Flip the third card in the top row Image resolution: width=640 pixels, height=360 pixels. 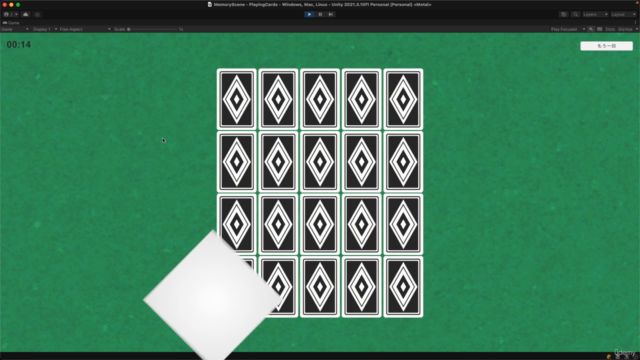pyautogui.click(x=320, y=99)
